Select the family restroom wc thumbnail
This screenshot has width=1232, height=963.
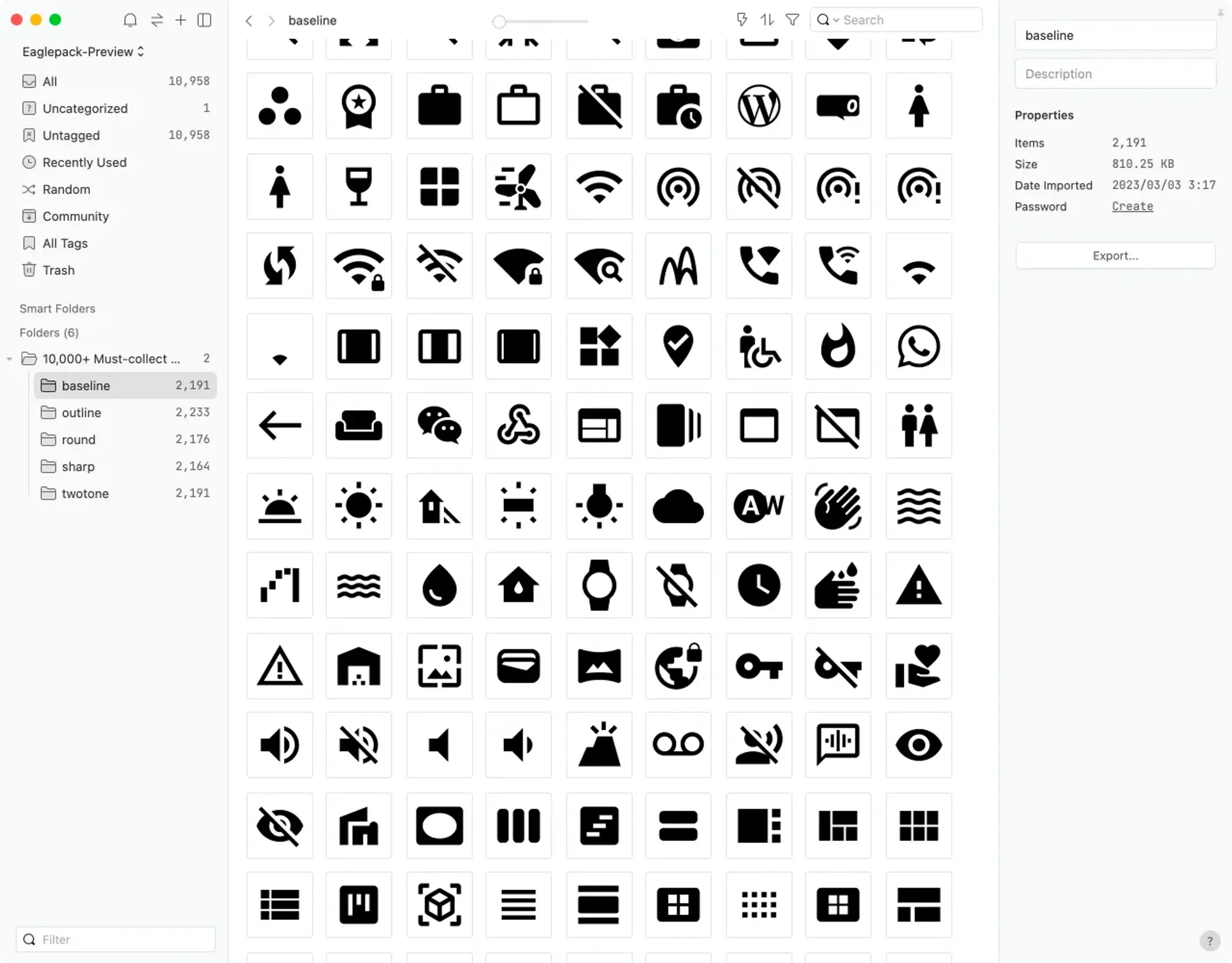918,425
